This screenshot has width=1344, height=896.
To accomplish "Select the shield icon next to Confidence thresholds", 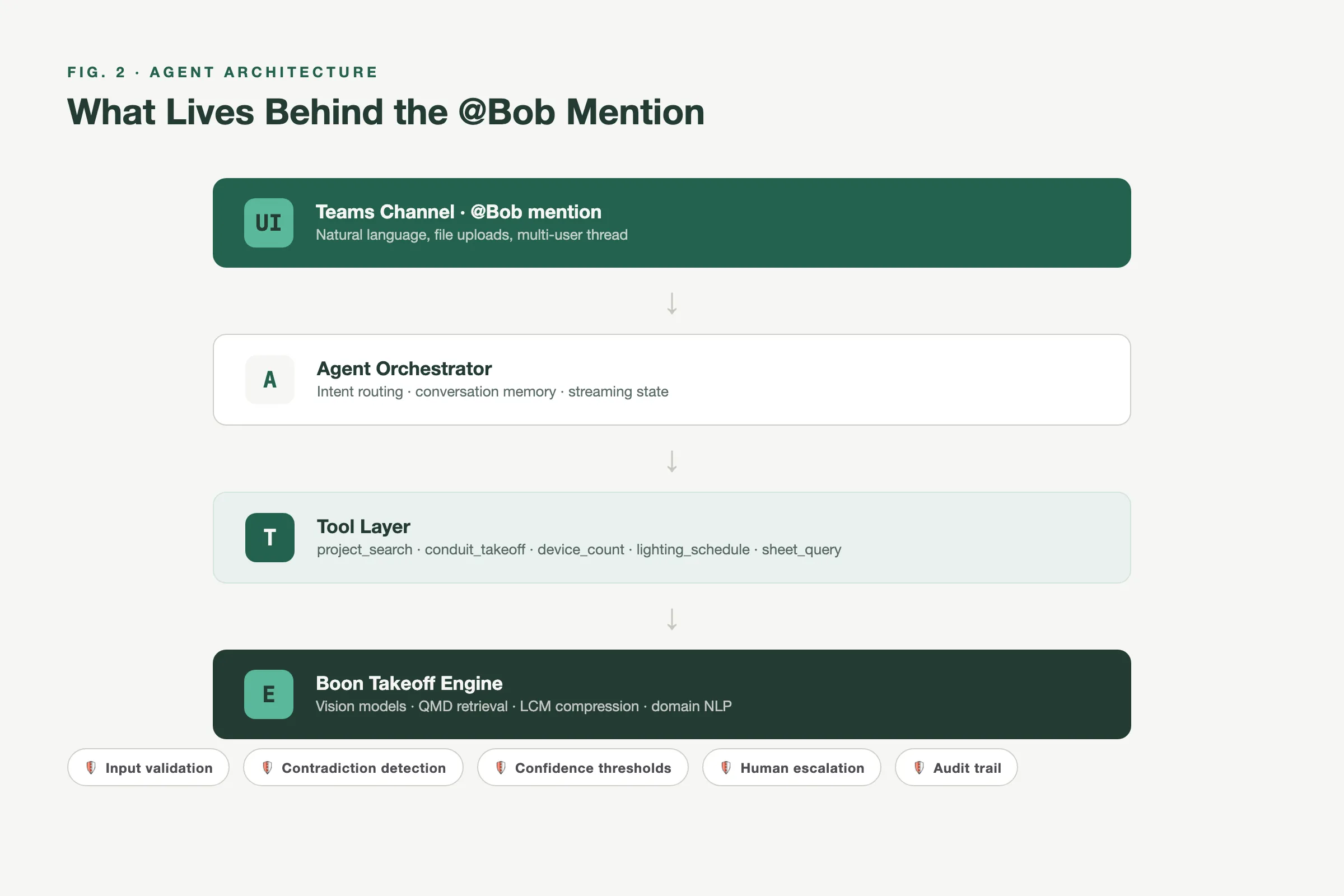I will click(501, 767).
